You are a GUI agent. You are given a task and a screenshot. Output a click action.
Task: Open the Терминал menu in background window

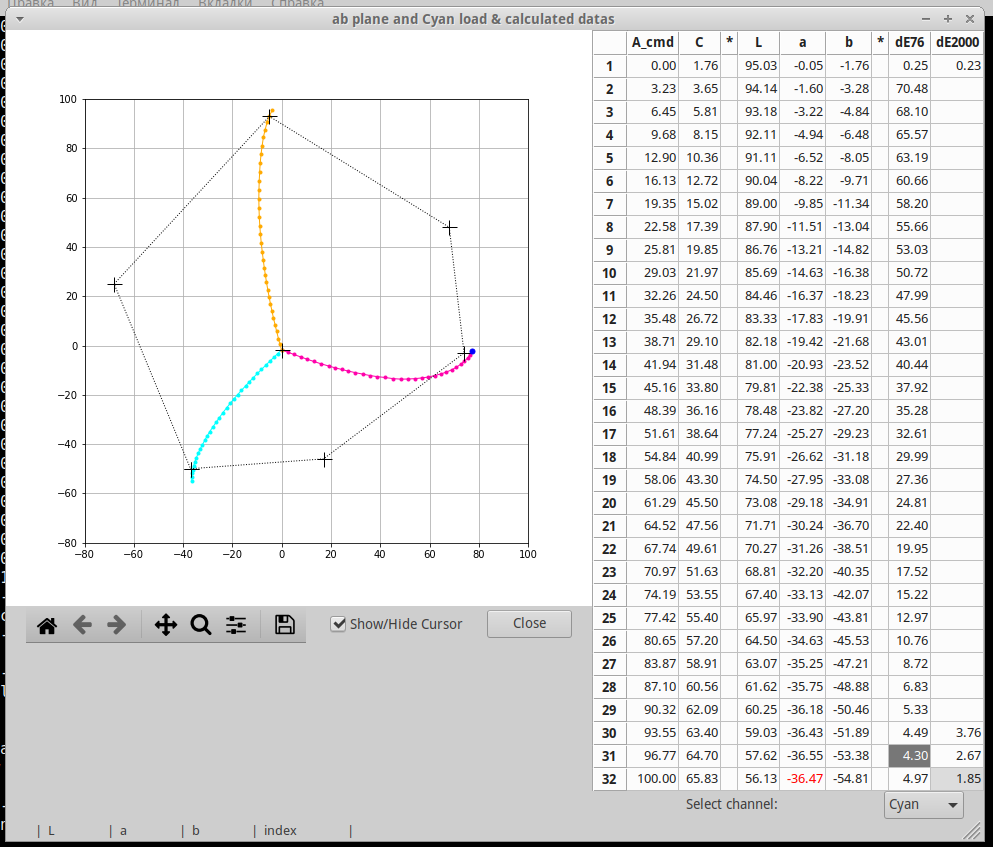coord(148,3)
